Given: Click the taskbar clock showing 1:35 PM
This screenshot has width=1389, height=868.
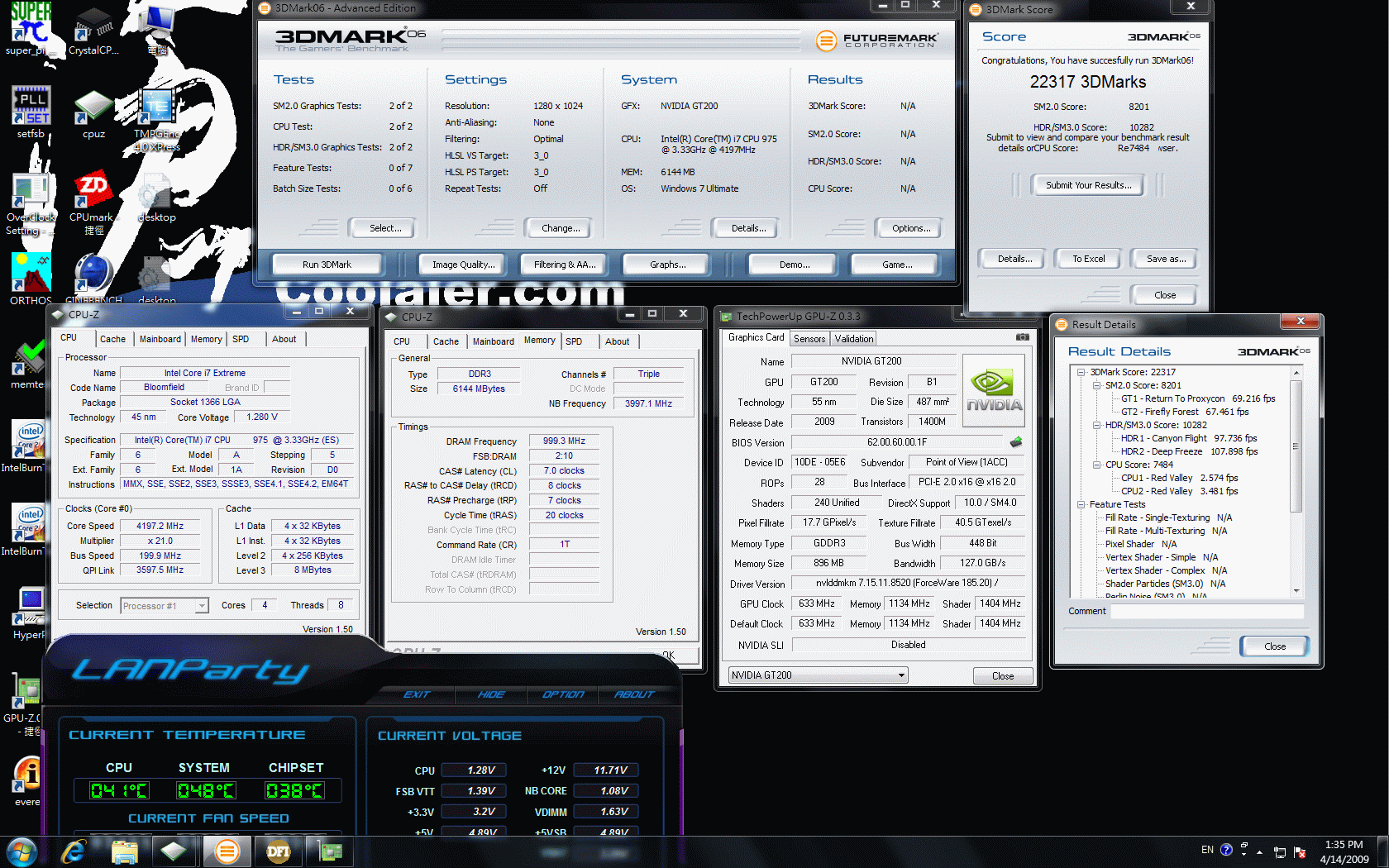Looking at the screenshot, I should pyautogui.click(x=1344, y=851).
